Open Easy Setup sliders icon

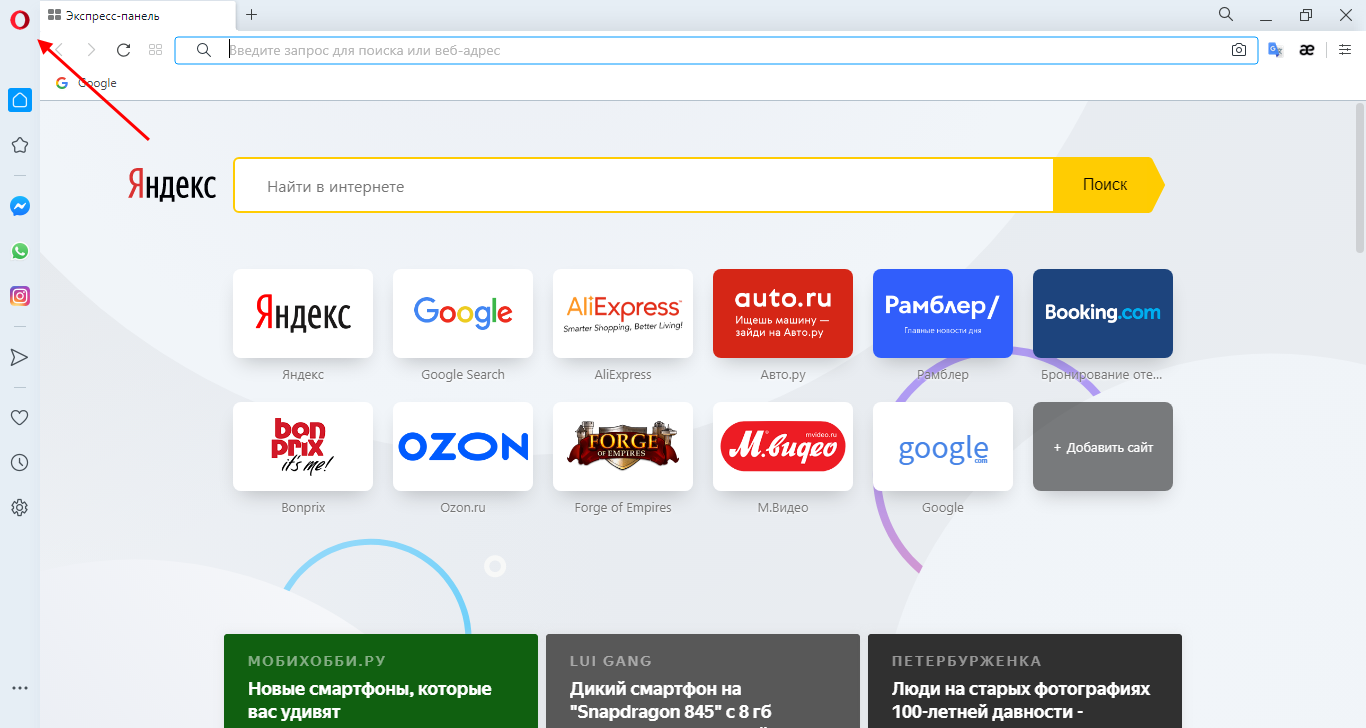point(1344,50)
